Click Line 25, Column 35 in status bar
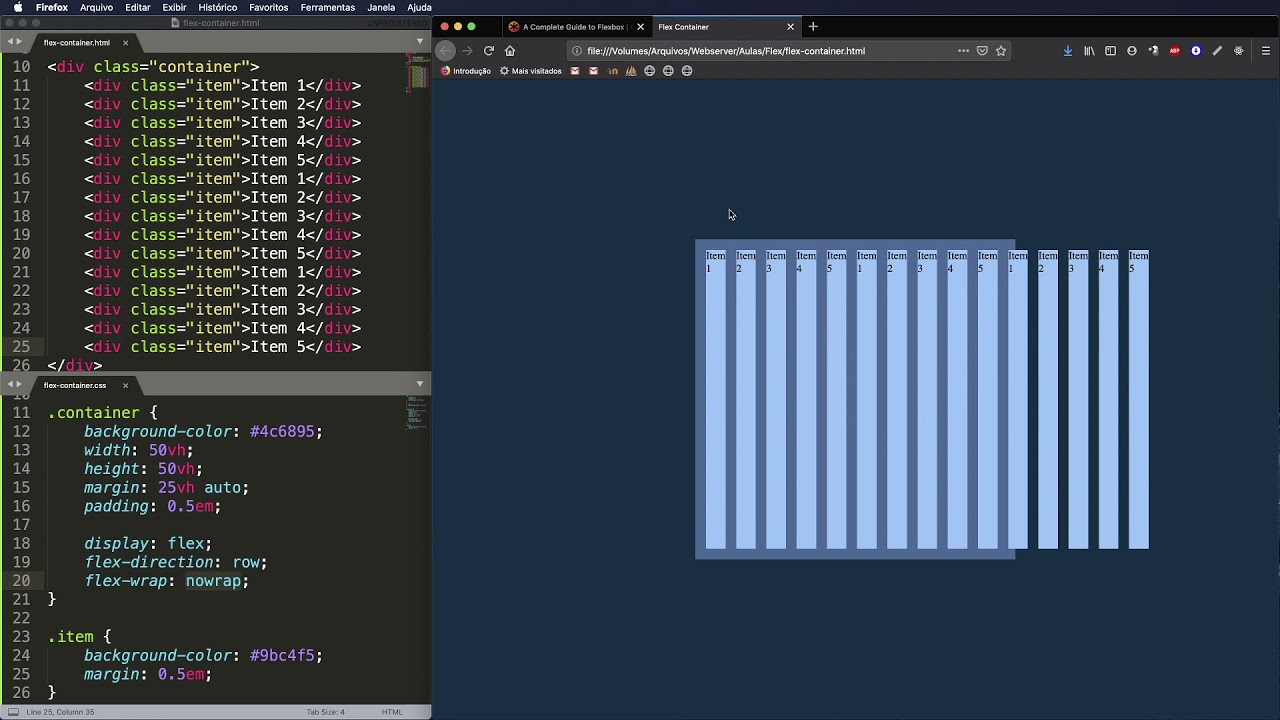This screenshot has width=1280, height=720. tap(60, 712)
